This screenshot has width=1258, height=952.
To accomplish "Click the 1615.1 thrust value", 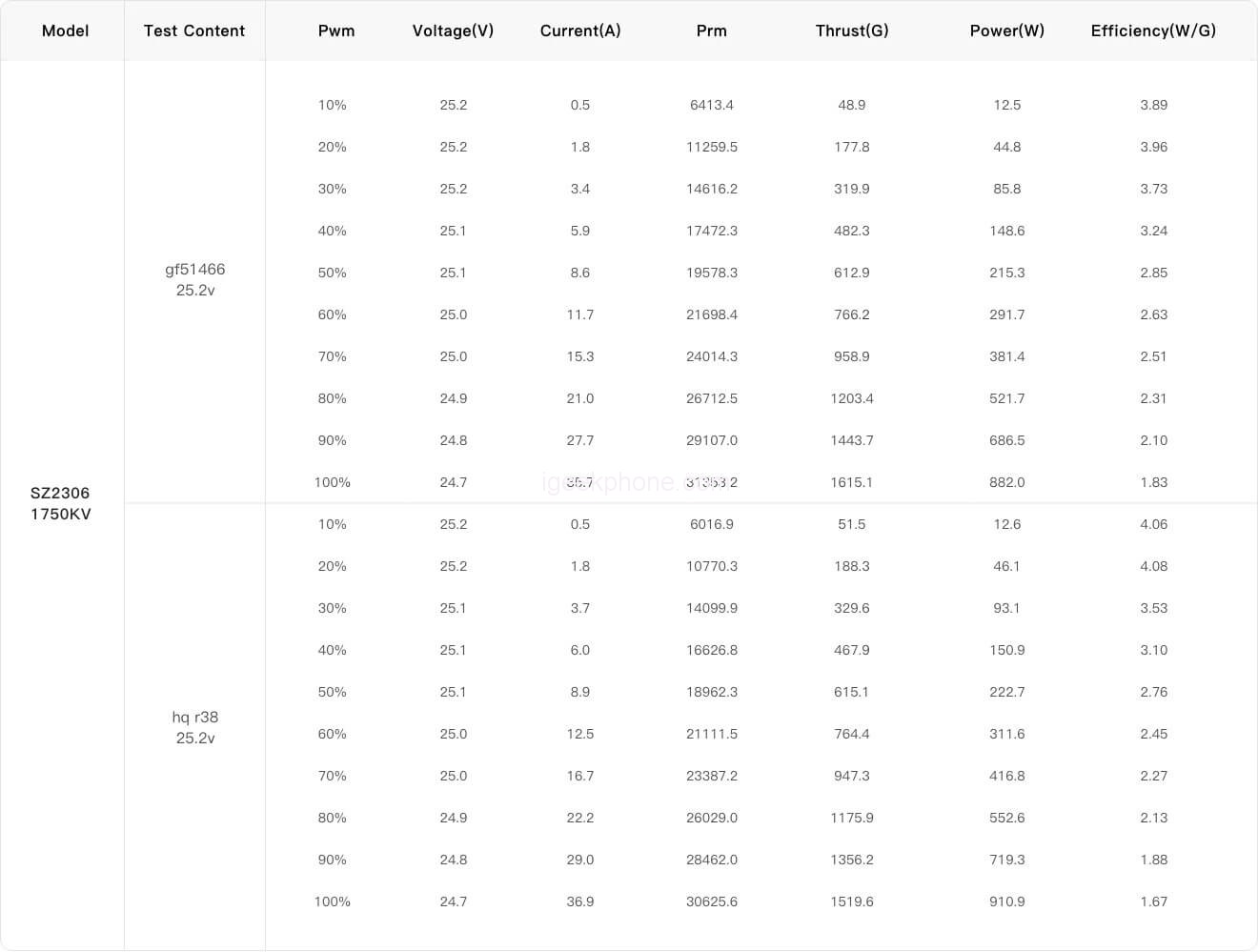I will point(852,482).
